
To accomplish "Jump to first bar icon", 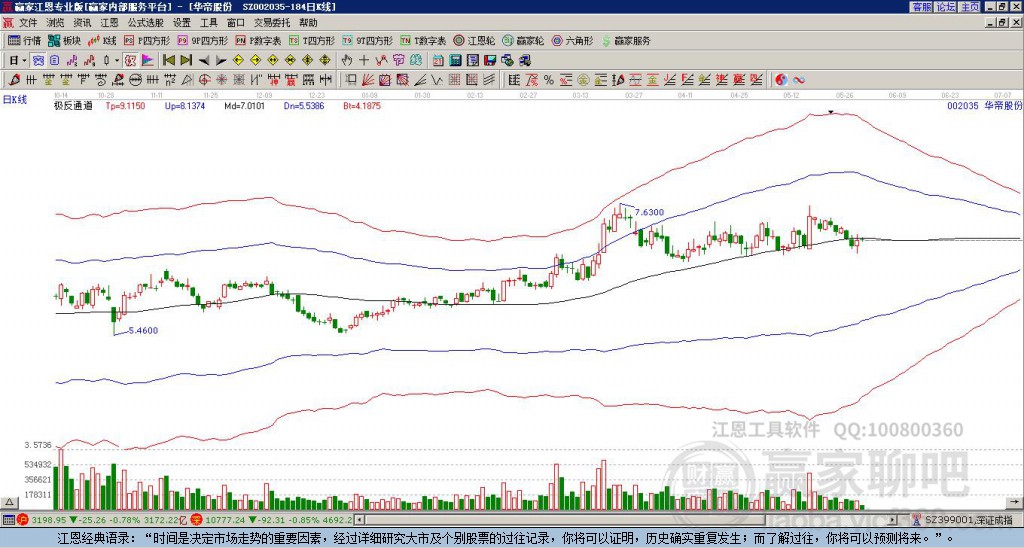I will (168, 61).
